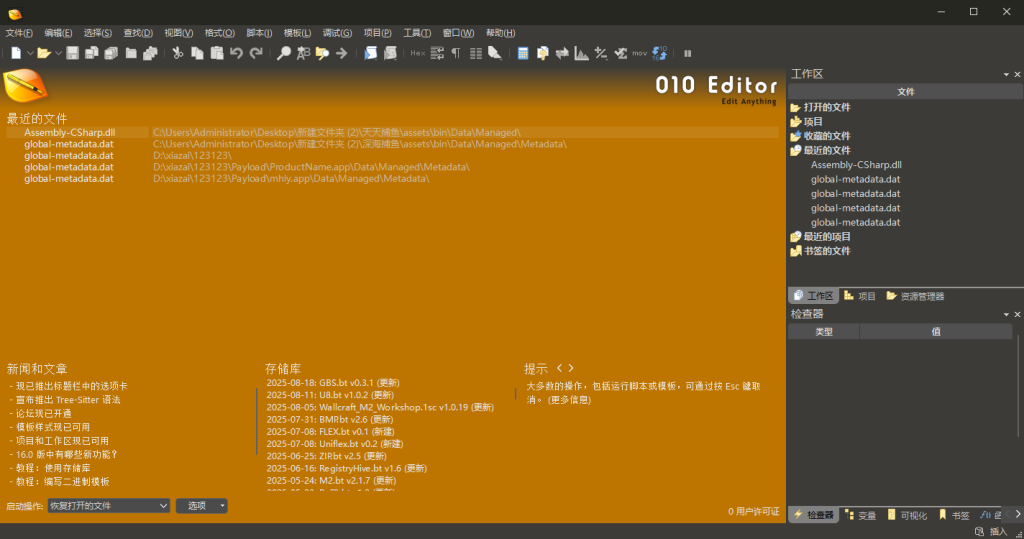The width and height of the screenshot is (1024, 539).
Task: Open the 文件(F) menu
Action: point(19,33)
